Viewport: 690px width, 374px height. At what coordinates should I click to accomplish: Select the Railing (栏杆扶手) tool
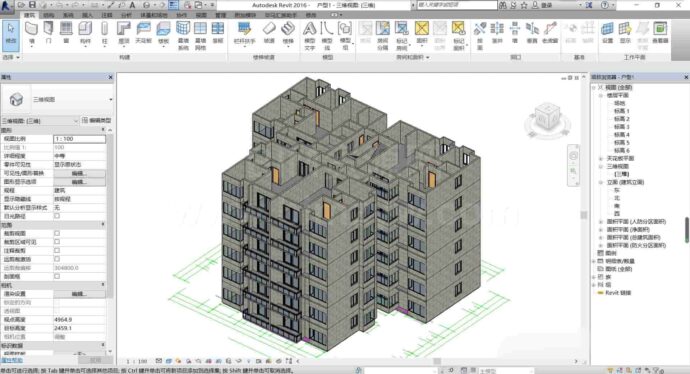(245, 33)
